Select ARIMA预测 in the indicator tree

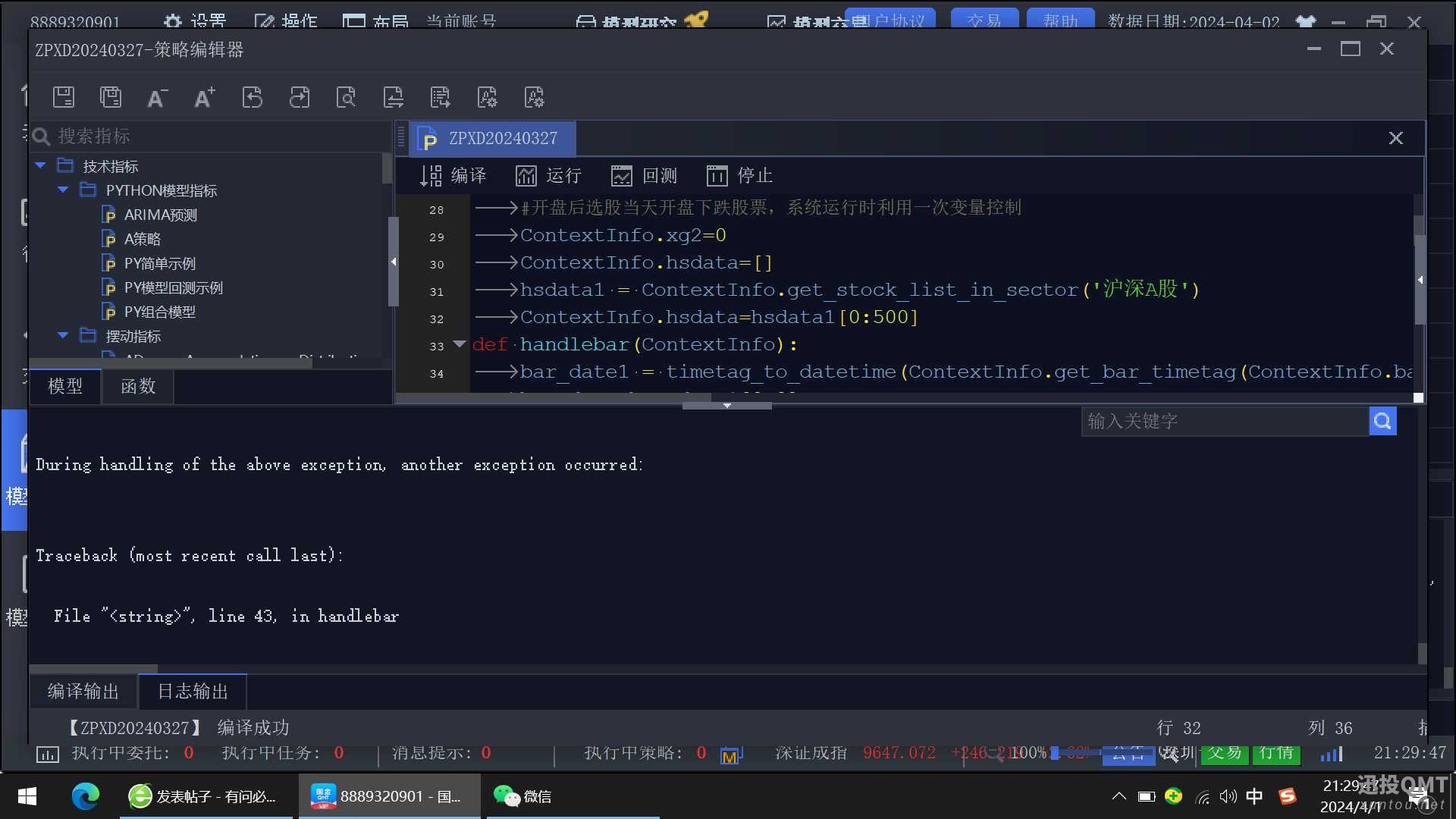160,215
